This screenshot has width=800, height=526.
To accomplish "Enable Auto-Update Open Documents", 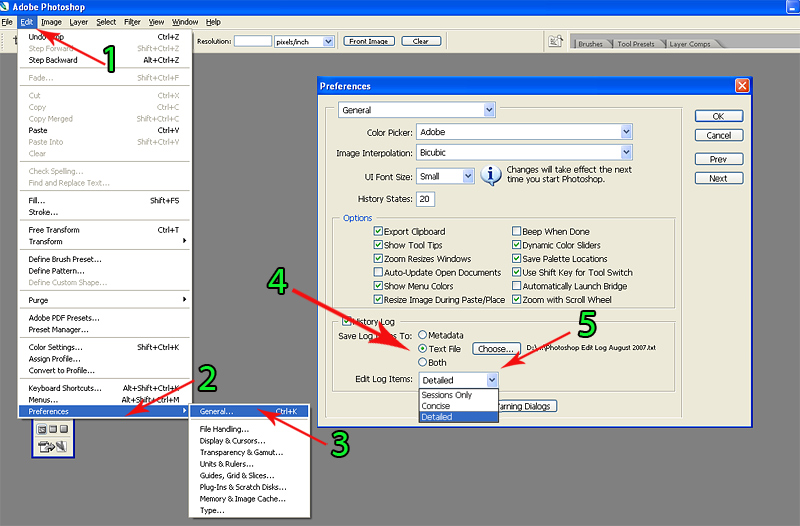I will coord(378,272).
